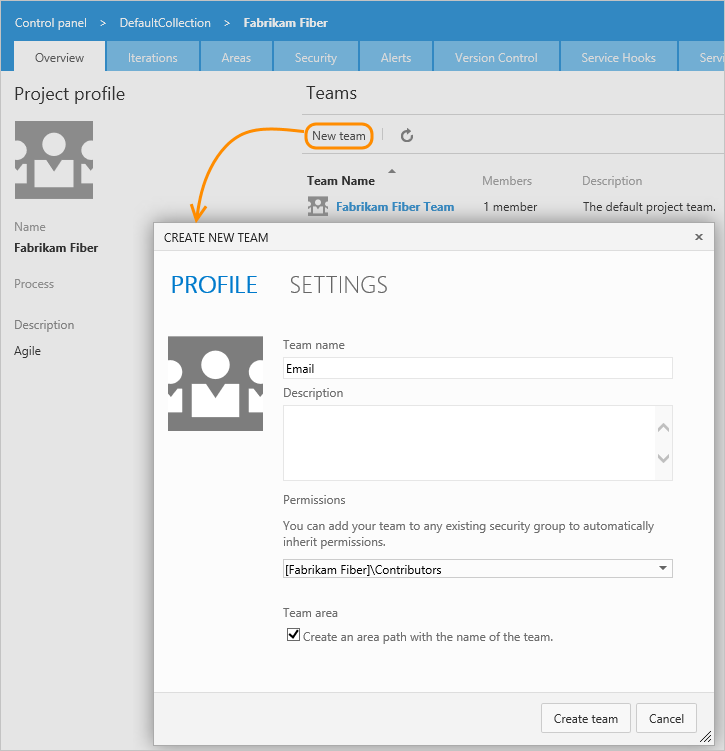Open the Alerts tab
725x751 pixels.
396,57
